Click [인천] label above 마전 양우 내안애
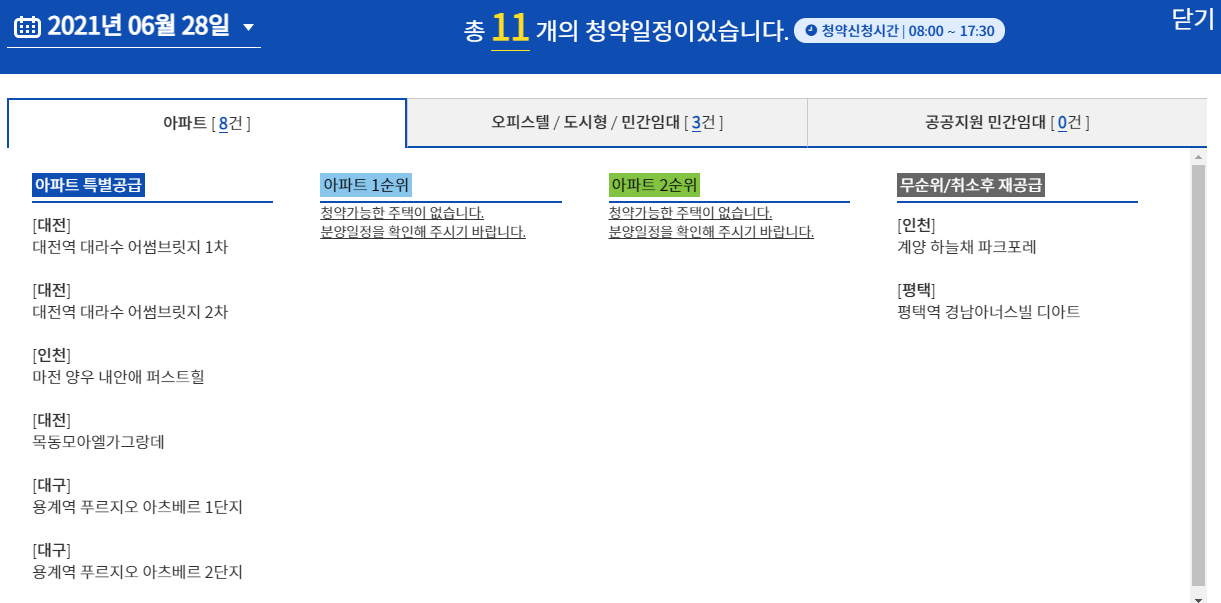This screenshot has height=603, width=1221. coord(52,355)
